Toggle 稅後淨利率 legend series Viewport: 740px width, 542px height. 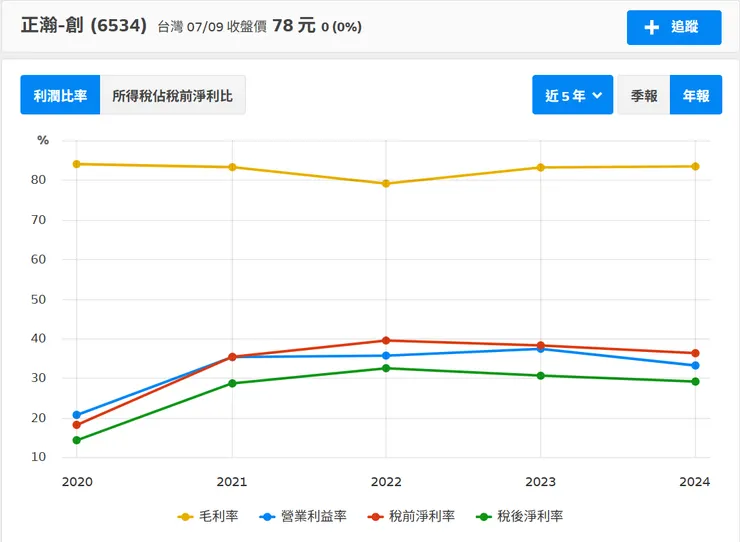(520, 517)
